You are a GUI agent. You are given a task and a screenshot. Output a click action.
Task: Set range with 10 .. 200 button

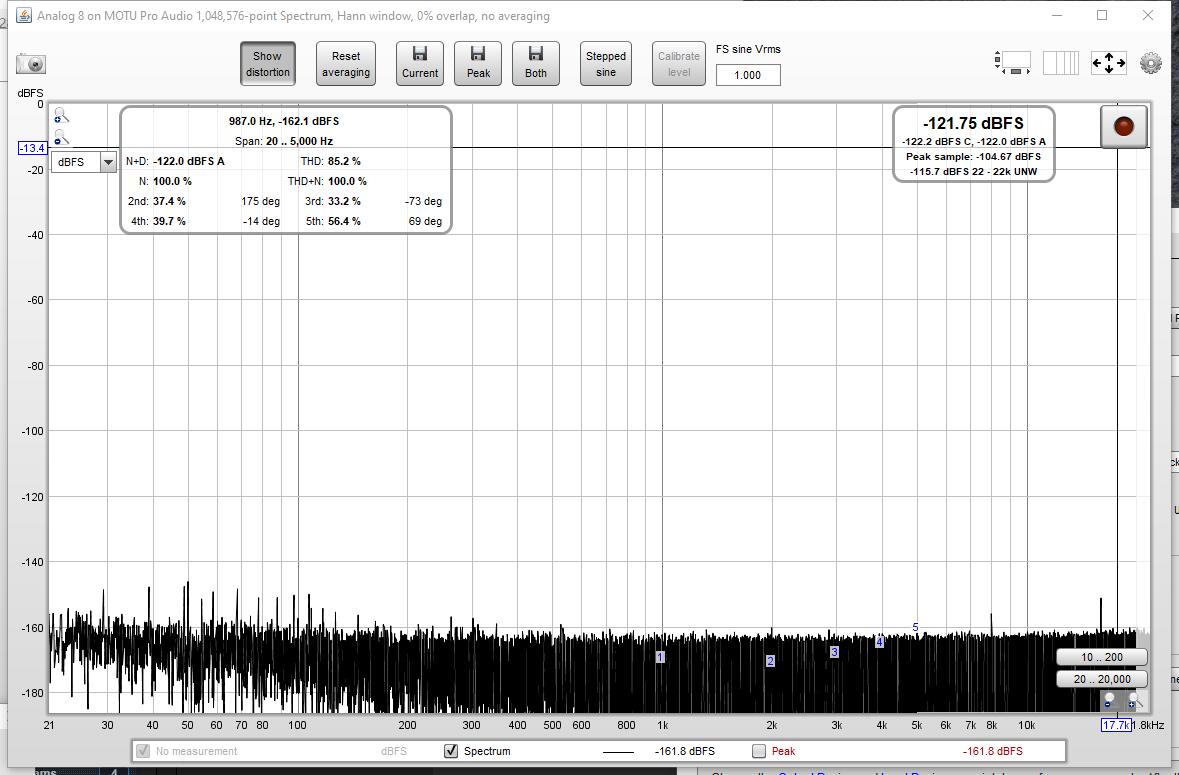coord(1102,657)
